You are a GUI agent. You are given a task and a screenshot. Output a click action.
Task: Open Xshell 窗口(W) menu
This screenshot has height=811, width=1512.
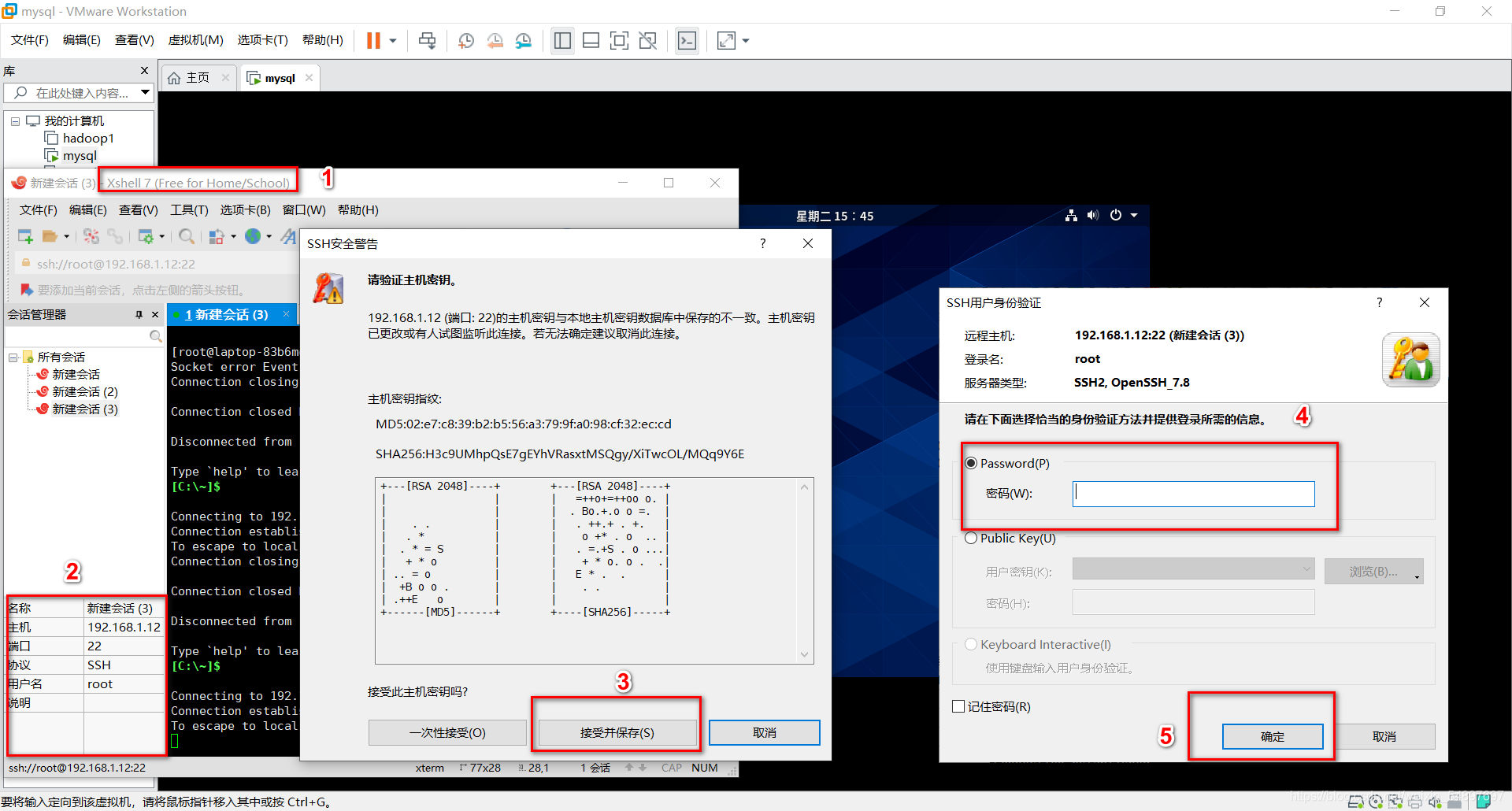pos(304,210)
